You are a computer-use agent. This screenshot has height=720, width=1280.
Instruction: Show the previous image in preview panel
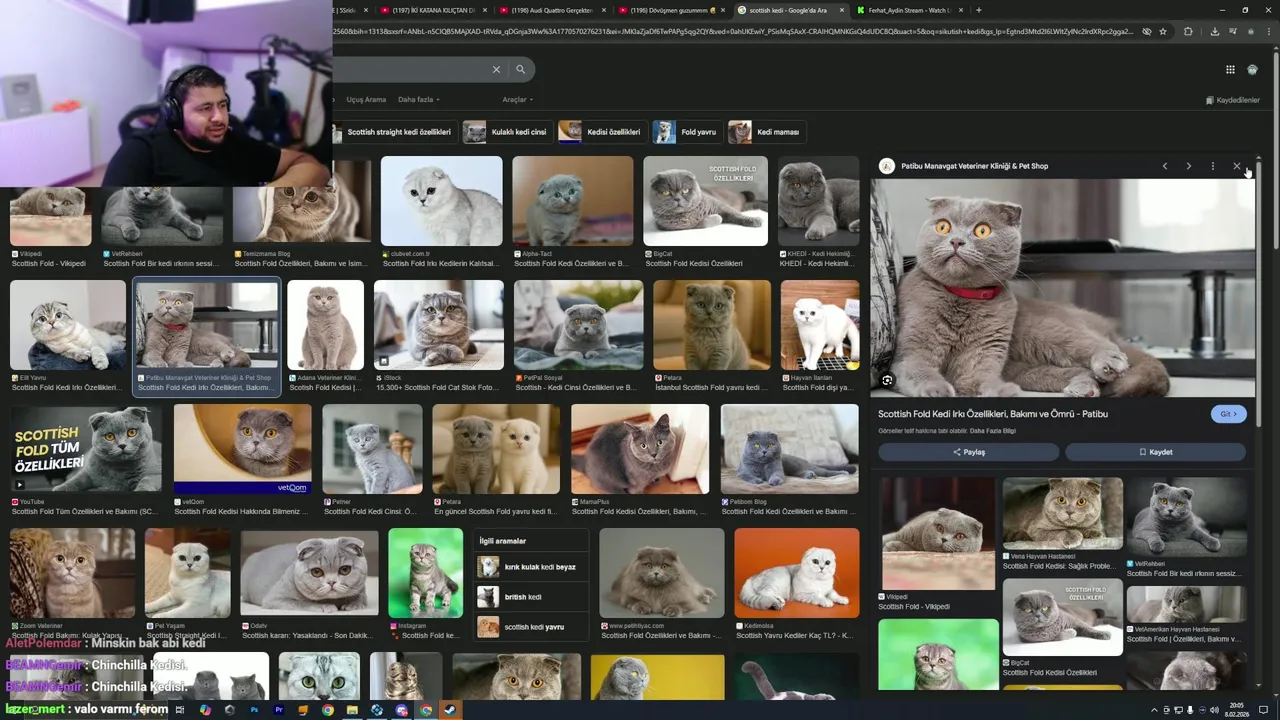coord(1164,166)
